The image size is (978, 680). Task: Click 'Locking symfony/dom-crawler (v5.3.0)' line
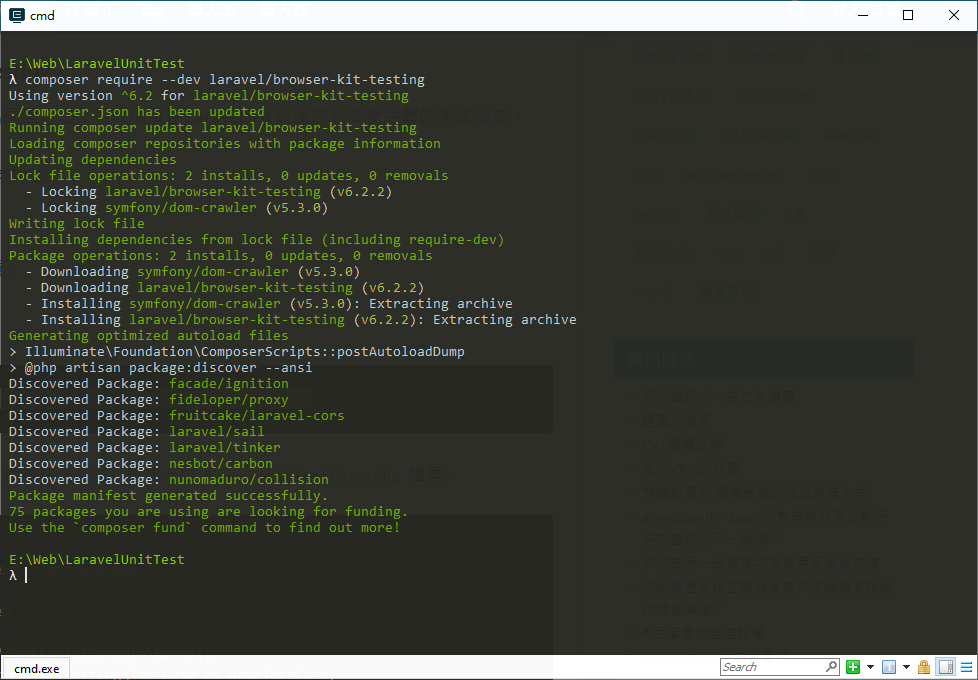point(184,208)
